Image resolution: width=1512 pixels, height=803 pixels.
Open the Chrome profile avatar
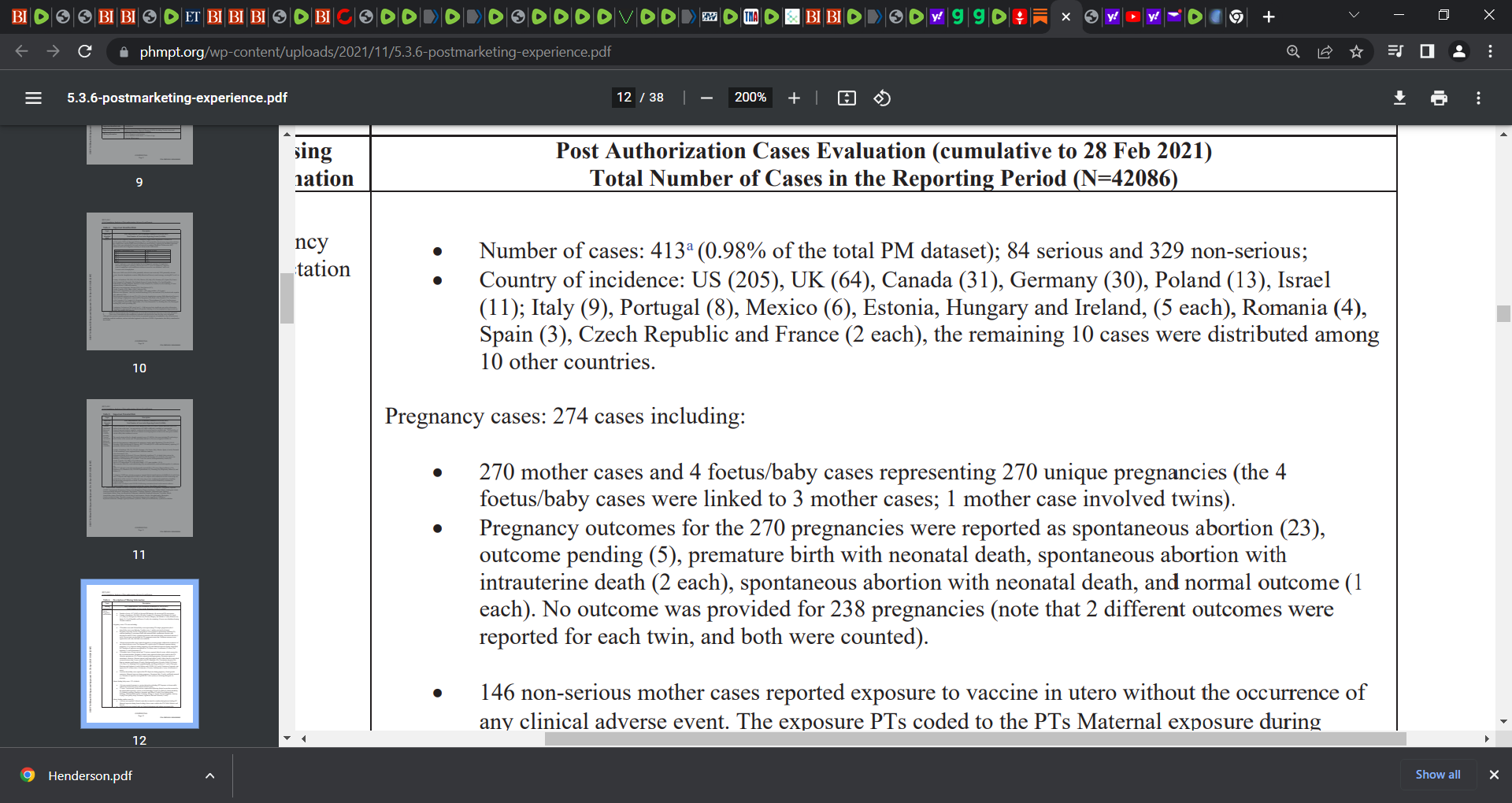pos(1458,51)
